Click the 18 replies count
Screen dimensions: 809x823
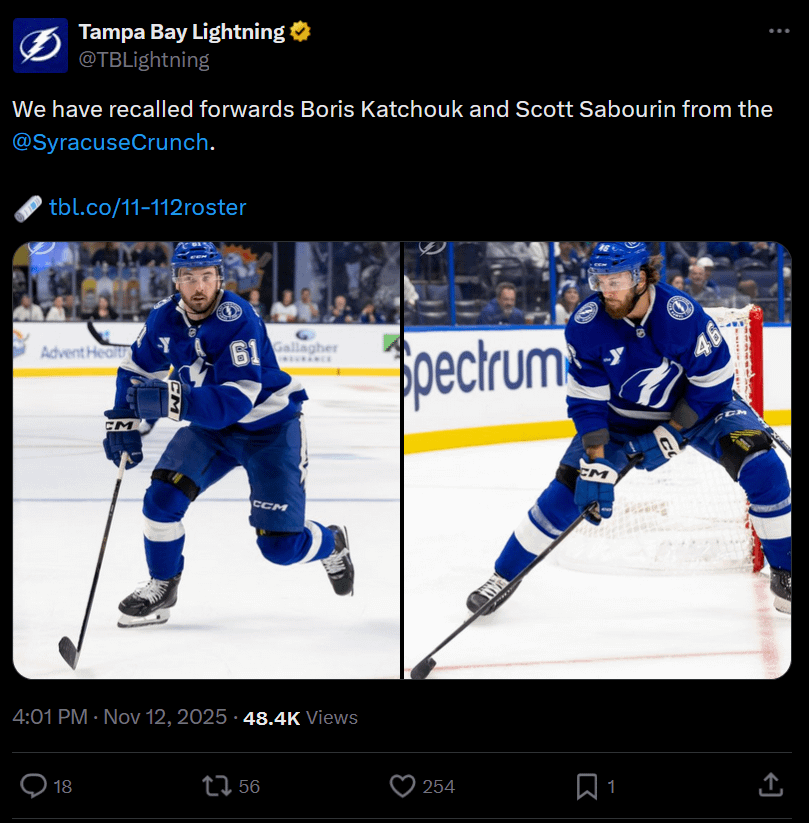click(57, 788)
